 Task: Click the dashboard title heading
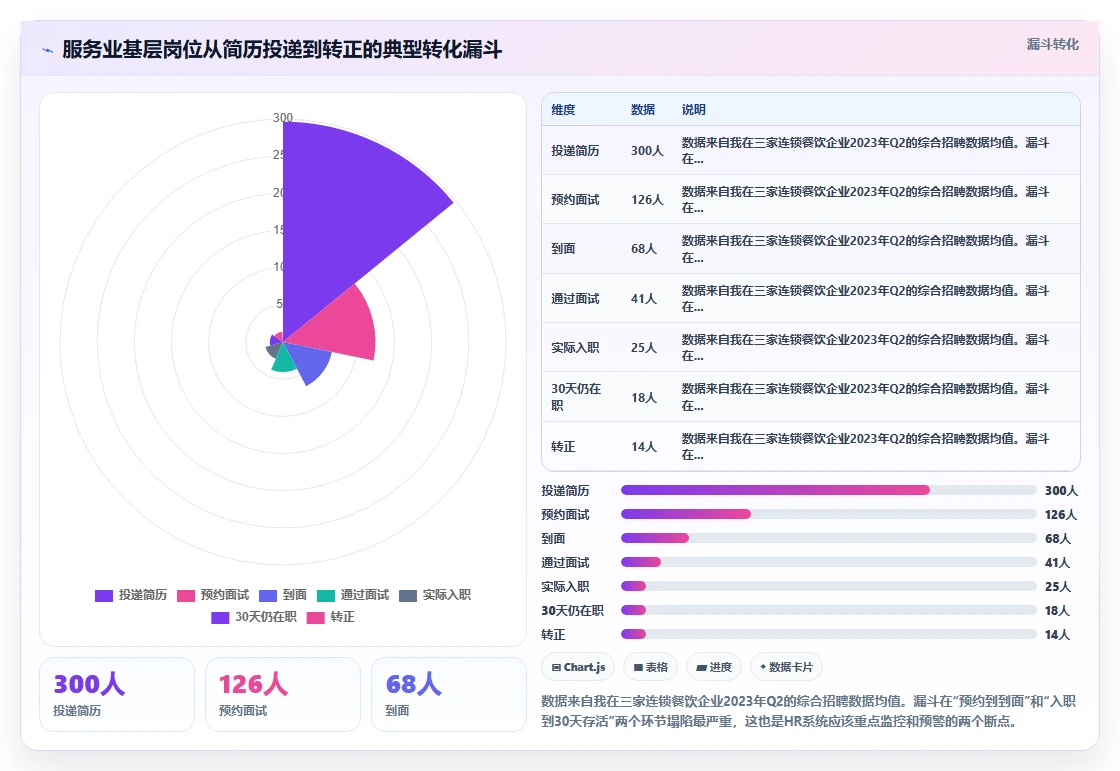coord(282,49)
